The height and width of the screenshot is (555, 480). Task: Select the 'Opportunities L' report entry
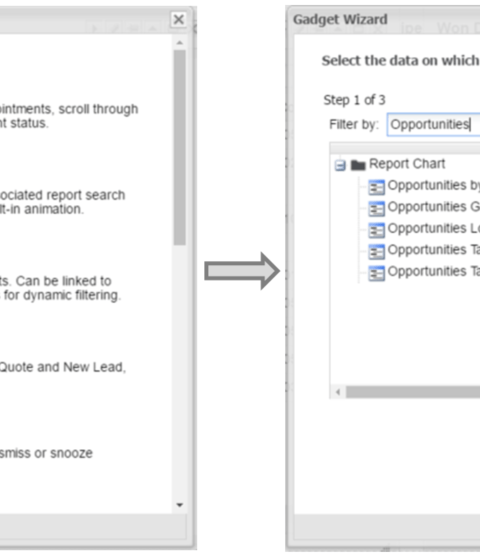434,228
